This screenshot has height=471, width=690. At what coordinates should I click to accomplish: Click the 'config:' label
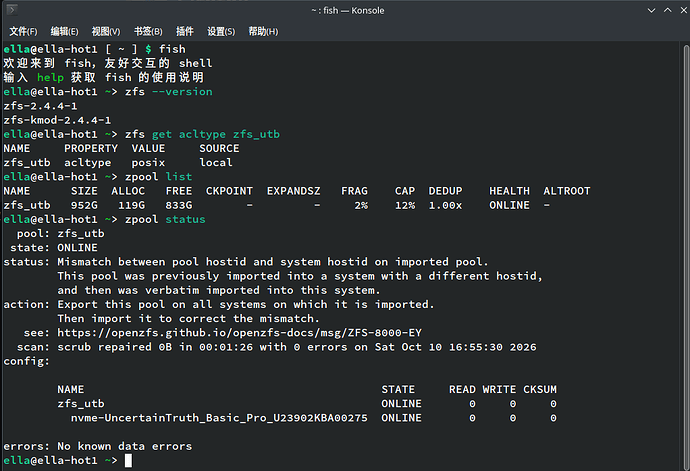[27, 361]
